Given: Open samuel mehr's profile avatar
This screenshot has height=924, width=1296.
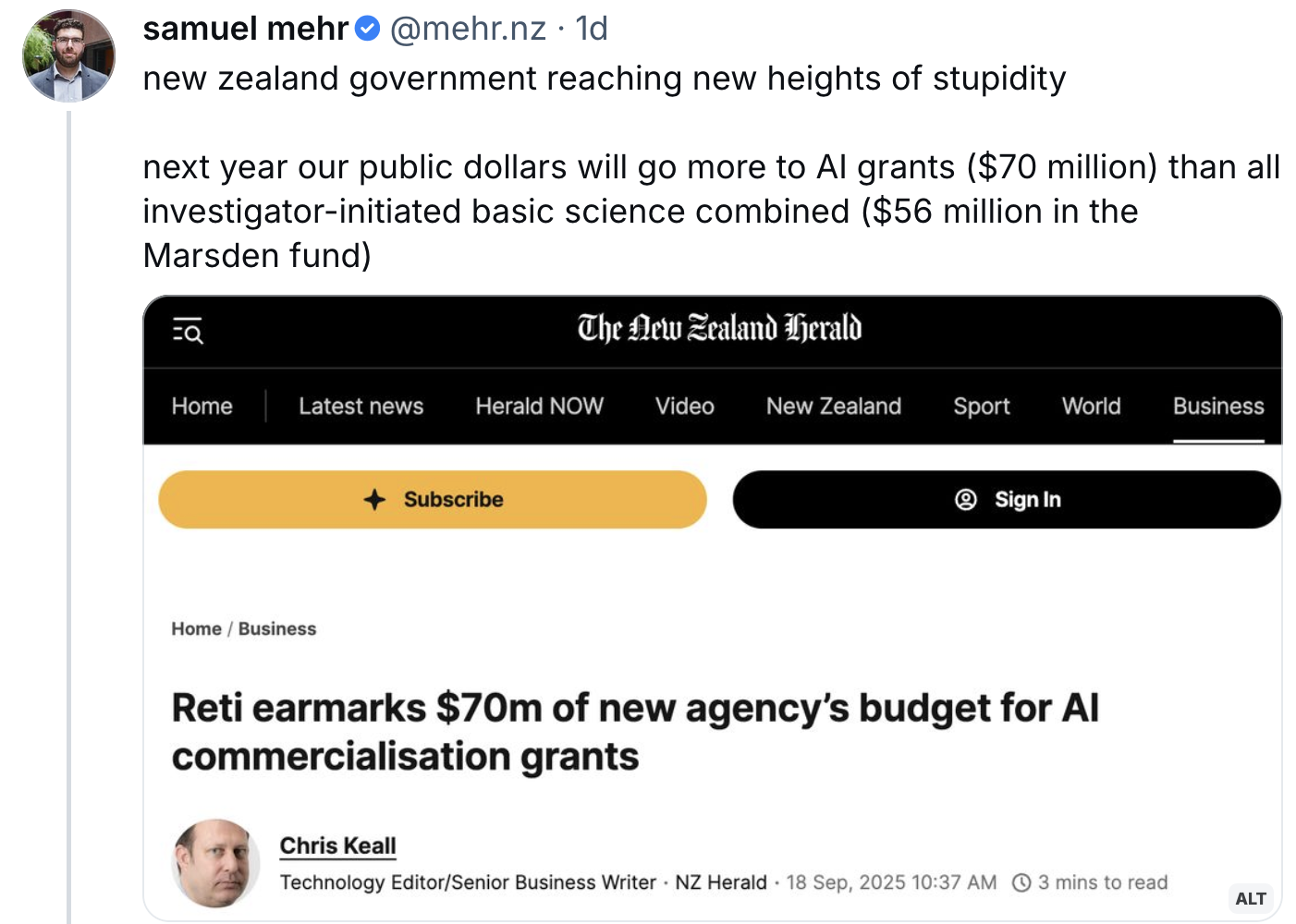Looking at the screenshot, I should tap(68, 55).
